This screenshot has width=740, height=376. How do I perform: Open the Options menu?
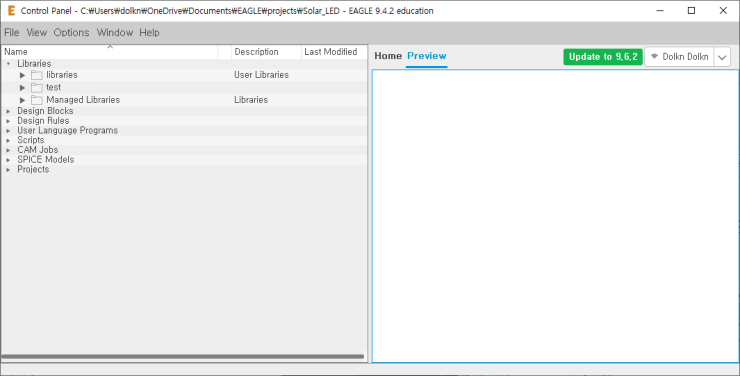[71, 33]
